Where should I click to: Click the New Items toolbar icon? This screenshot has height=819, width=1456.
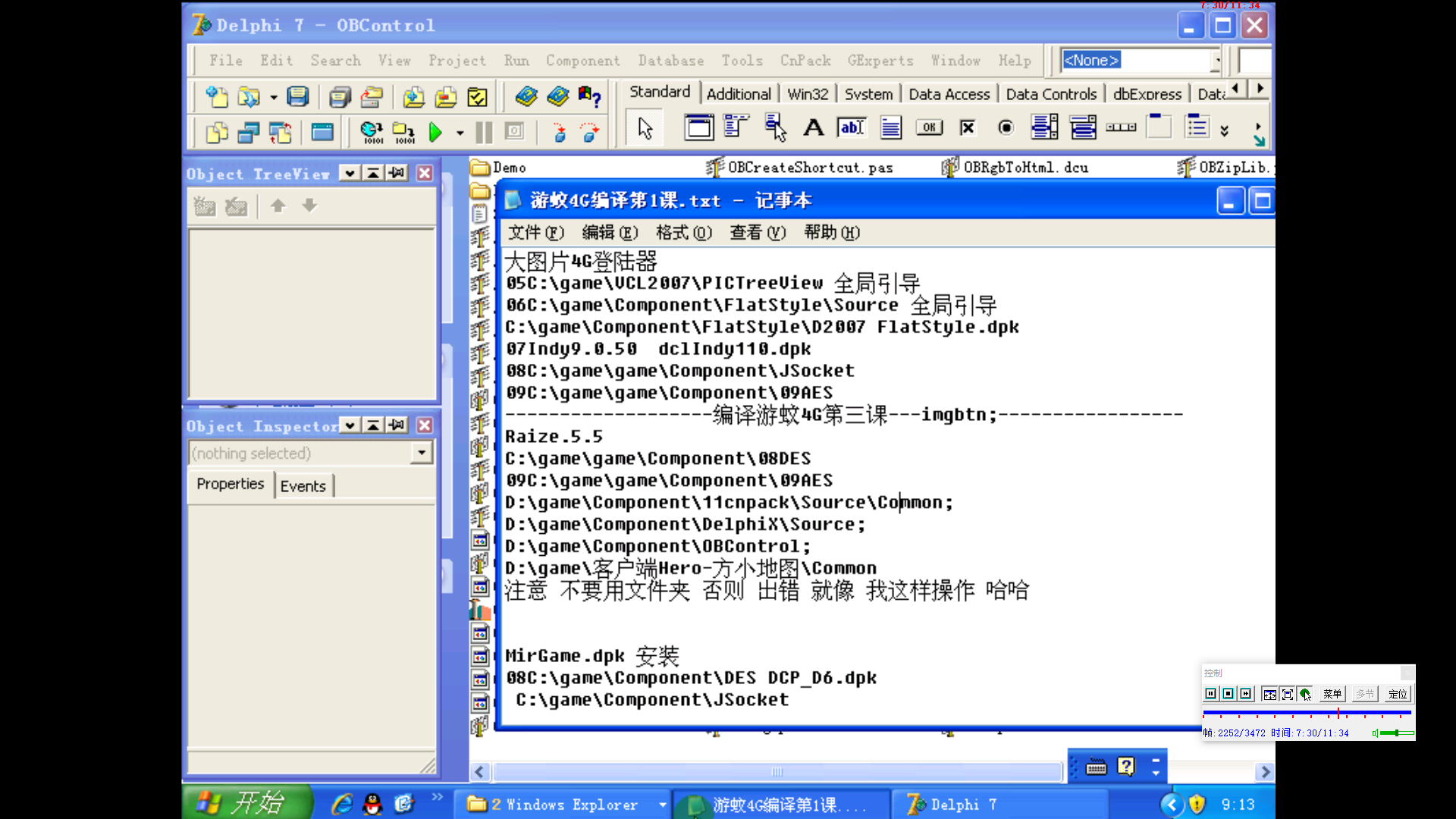click(x=217, y=96)
